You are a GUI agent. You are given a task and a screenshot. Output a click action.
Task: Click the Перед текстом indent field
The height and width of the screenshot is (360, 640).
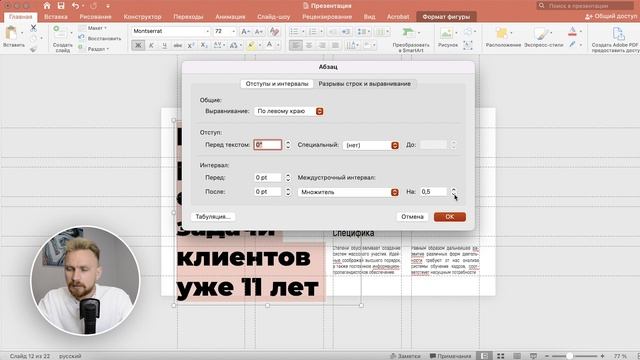coord(267,145)
